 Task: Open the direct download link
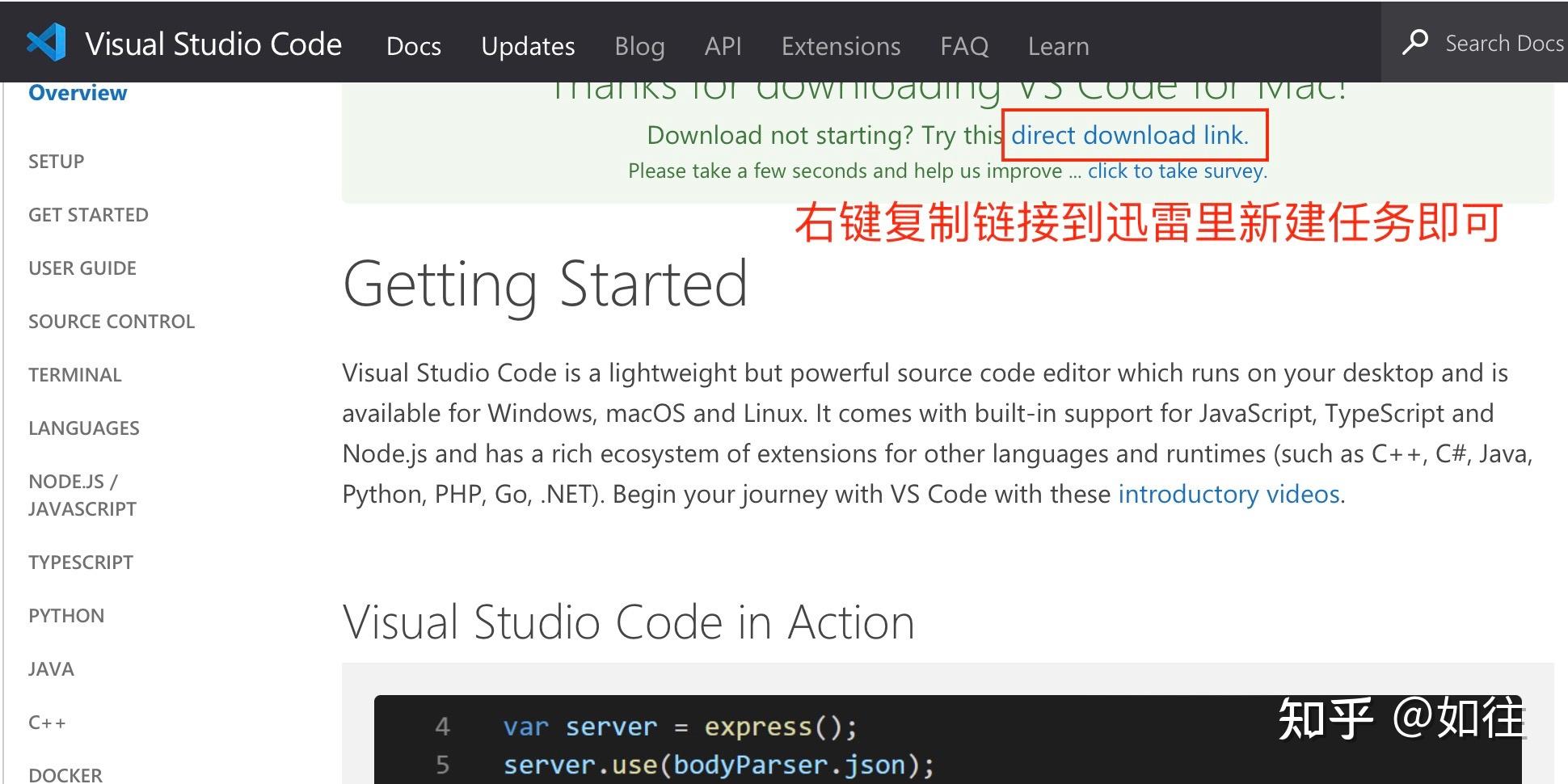[x=1129, y=135]
